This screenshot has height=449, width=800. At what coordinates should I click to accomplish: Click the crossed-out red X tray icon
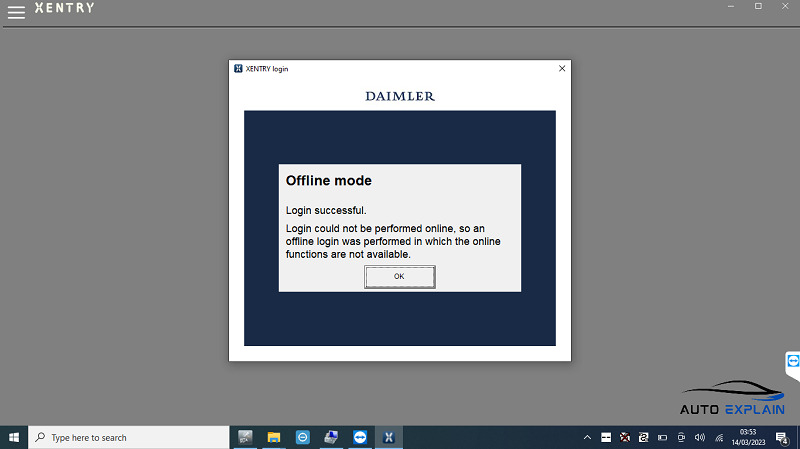[x=624, y=437]
